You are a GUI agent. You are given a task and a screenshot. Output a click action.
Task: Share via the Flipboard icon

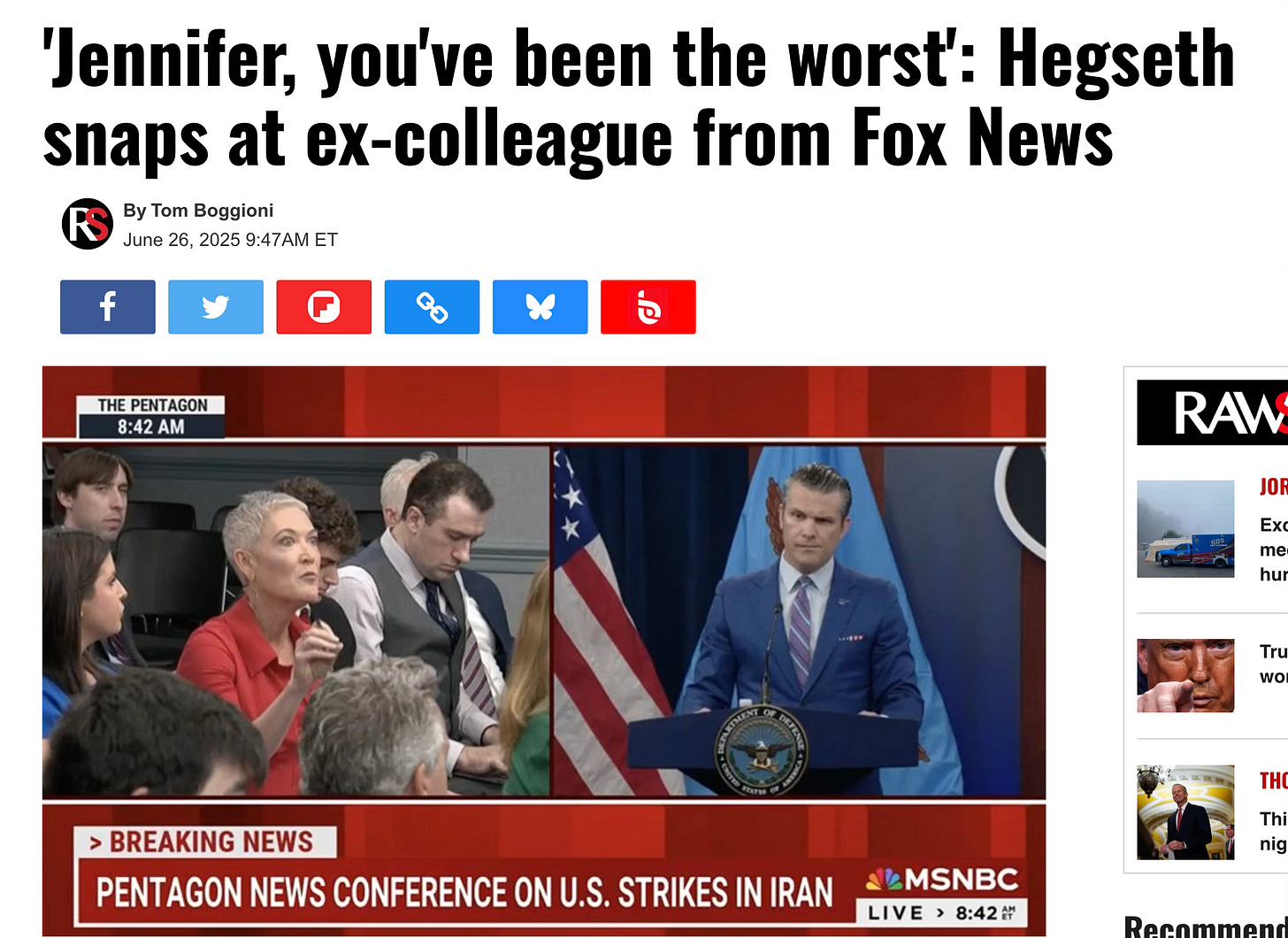click(x=324, y=307)
